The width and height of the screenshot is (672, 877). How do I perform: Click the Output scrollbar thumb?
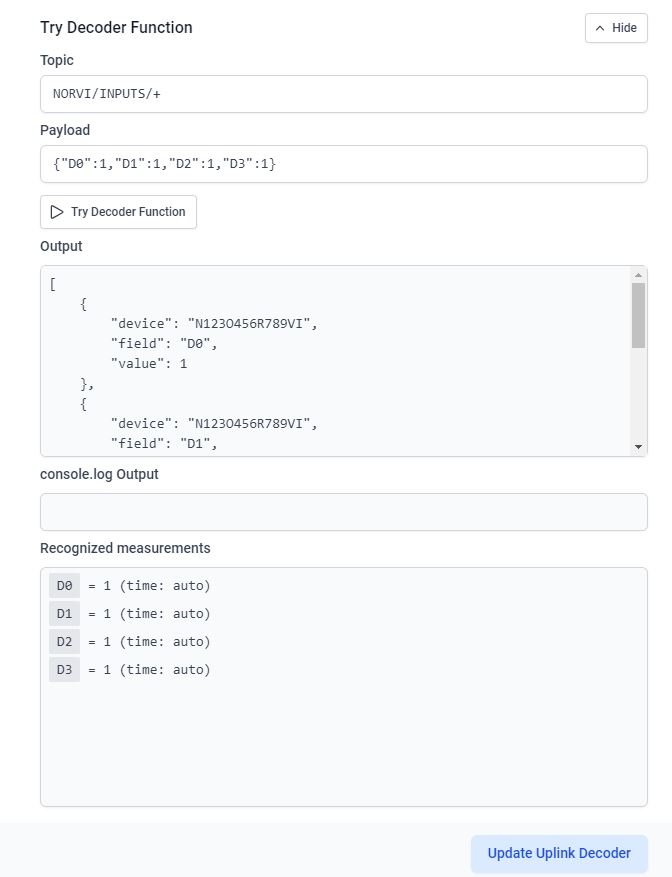[x=638, y=315]
